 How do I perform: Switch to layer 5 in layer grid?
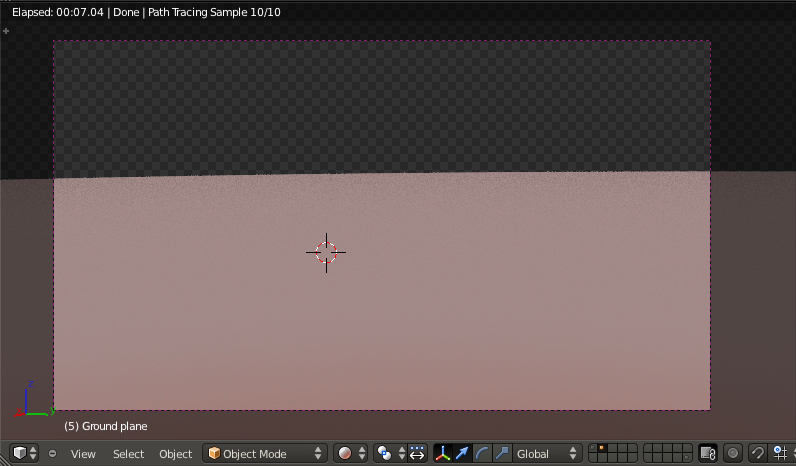point(632,449)
